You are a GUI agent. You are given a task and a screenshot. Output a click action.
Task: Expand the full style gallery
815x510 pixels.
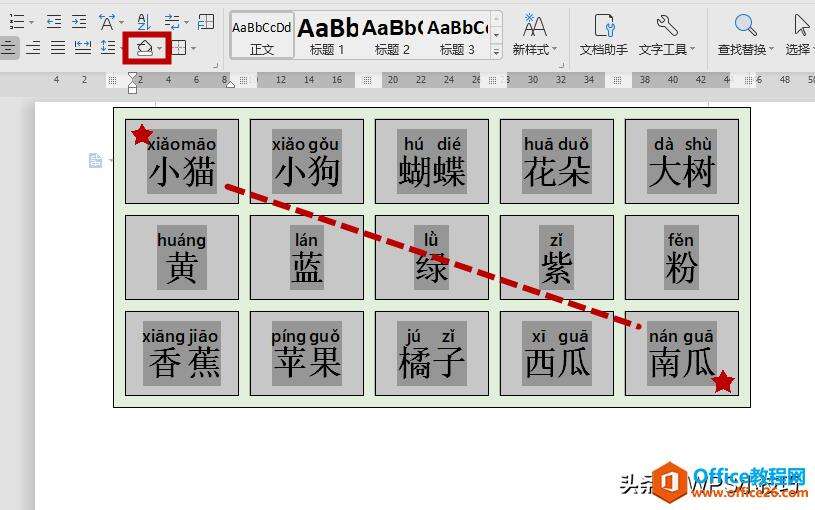tap(496, 51)
